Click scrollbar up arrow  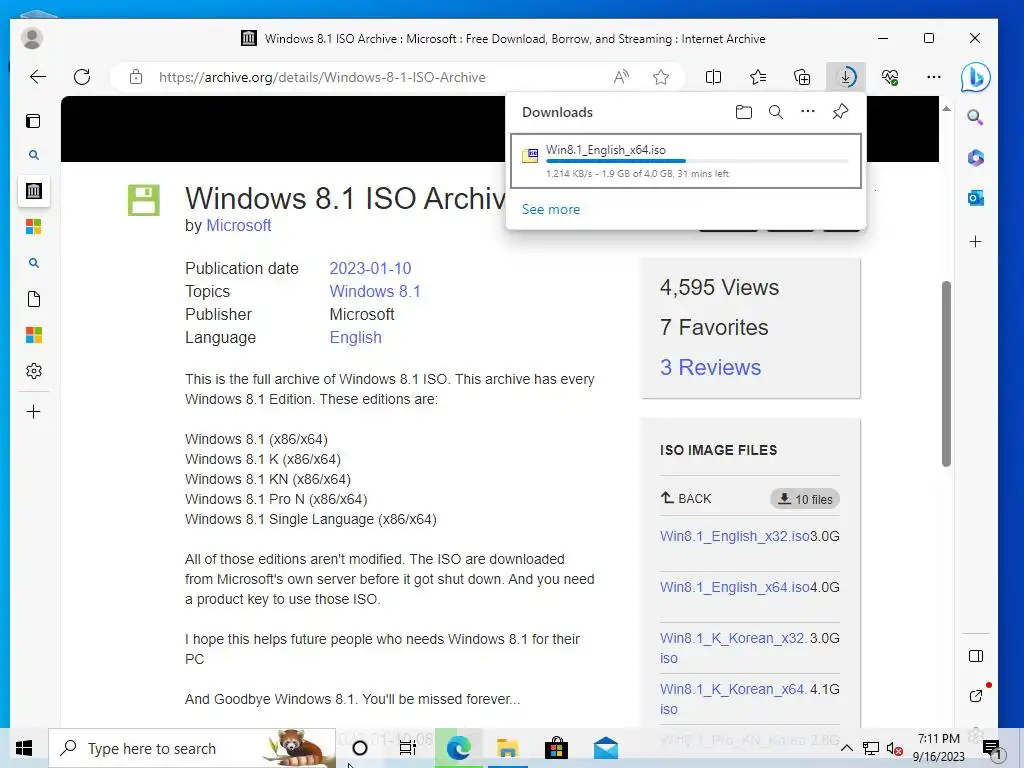point(946,108)
